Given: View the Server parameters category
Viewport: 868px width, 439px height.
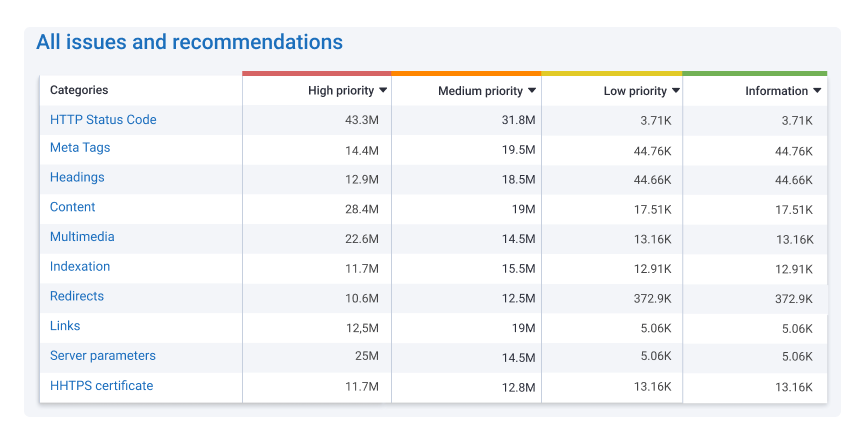Looking at the screenshot, I should 103,356.
